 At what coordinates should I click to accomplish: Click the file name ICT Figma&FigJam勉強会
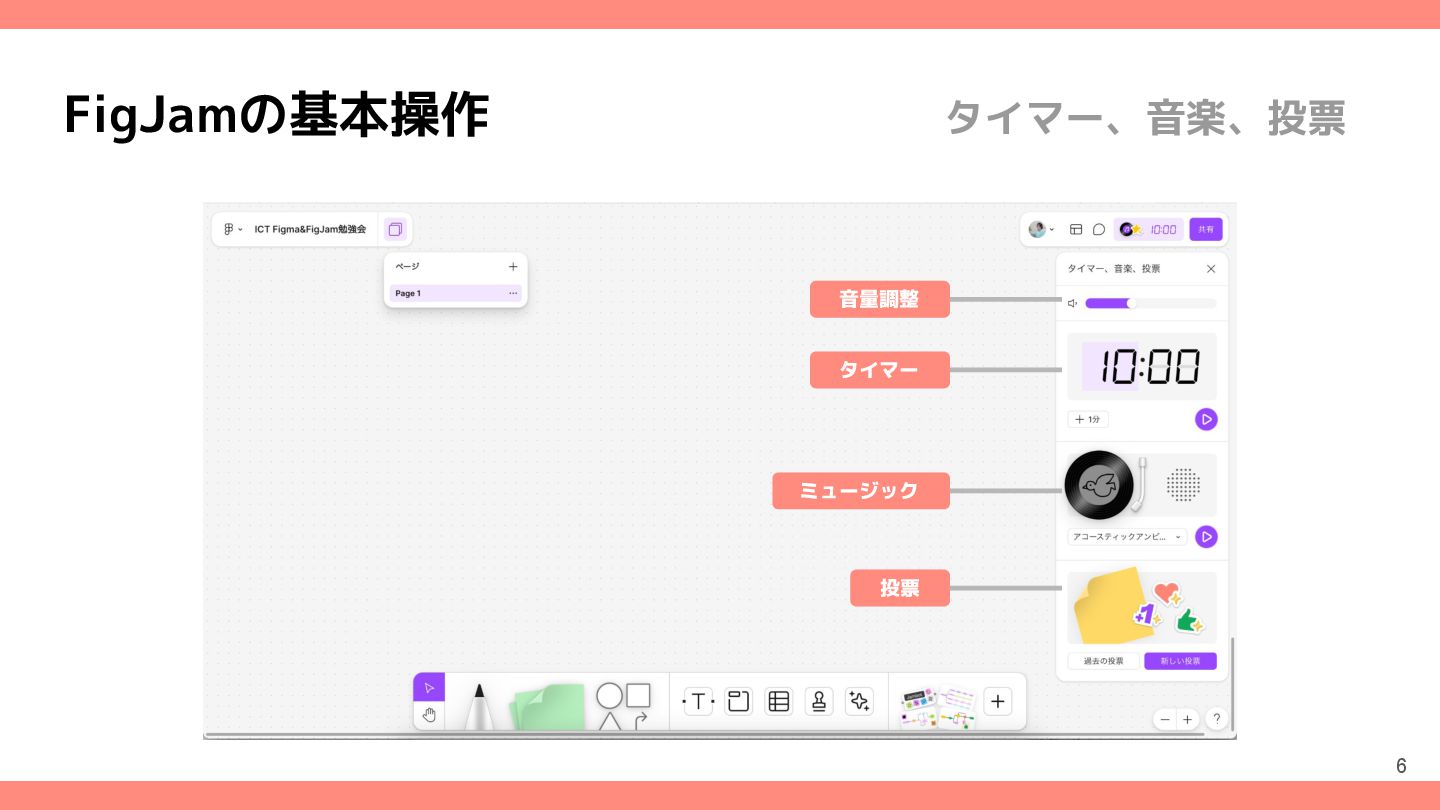310,229
